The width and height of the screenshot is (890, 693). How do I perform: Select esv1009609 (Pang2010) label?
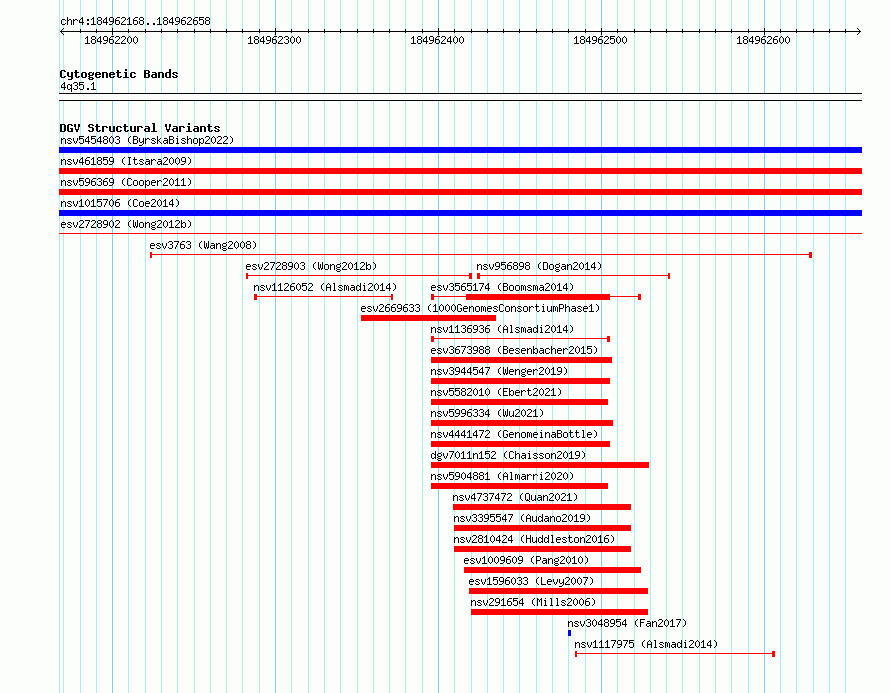pos(526,560)
